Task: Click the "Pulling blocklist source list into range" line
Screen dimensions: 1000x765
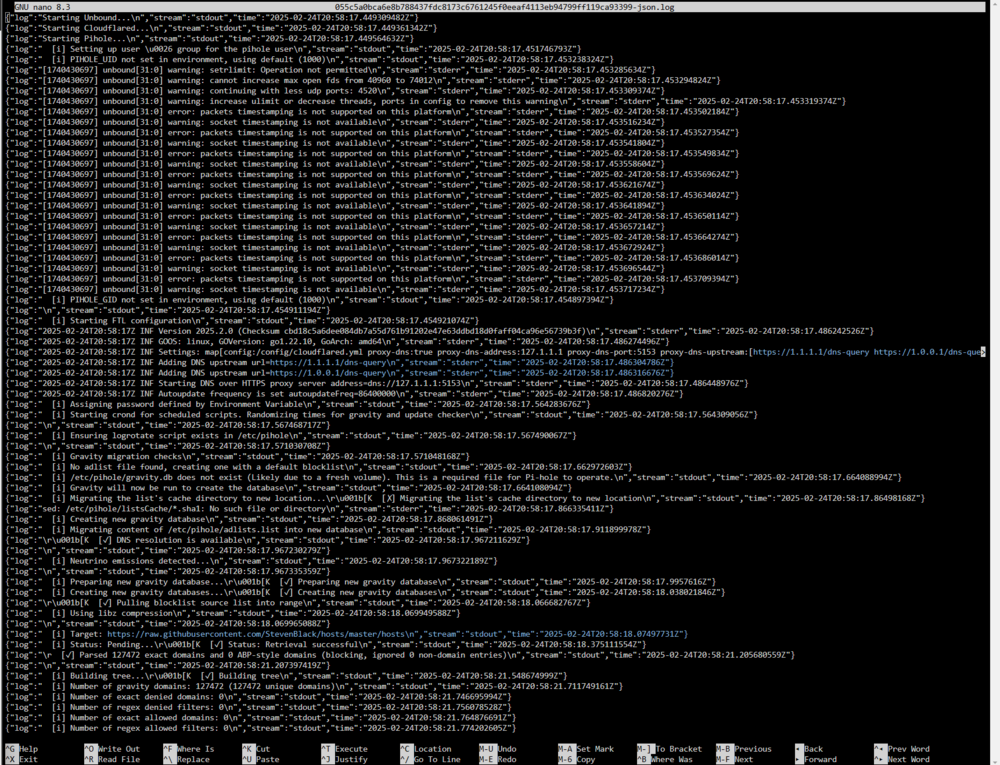Action: (298, 602)
